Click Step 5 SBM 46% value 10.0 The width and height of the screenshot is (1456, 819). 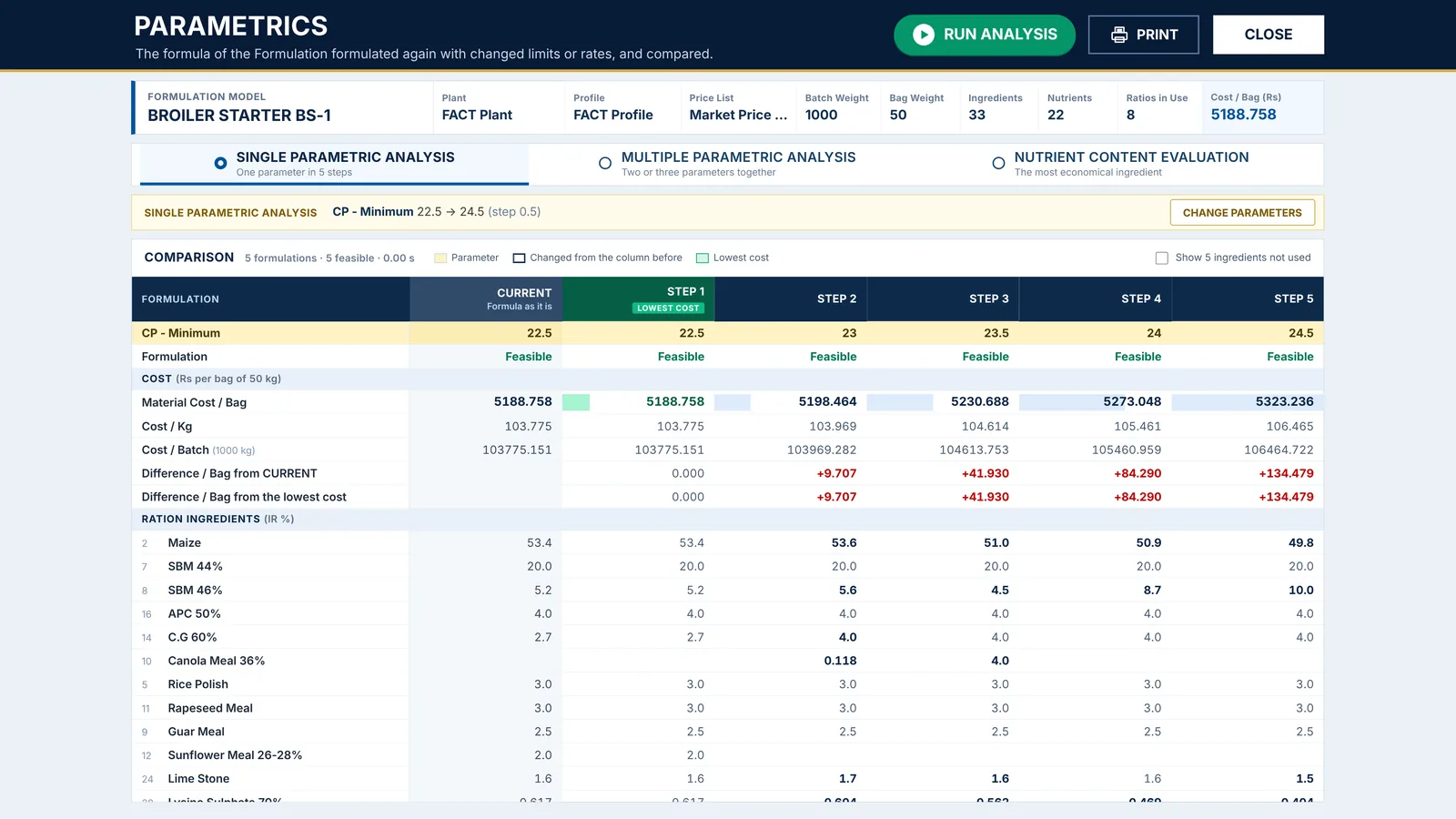[1301, 590]
